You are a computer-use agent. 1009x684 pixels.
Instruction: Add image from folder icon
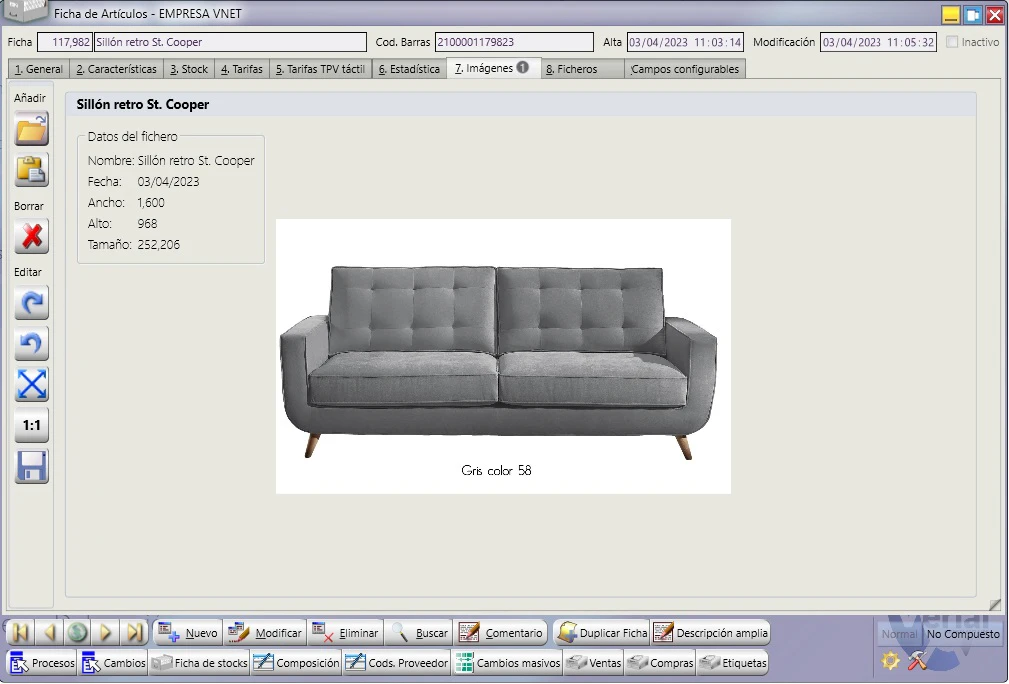(x=32, y=129)
